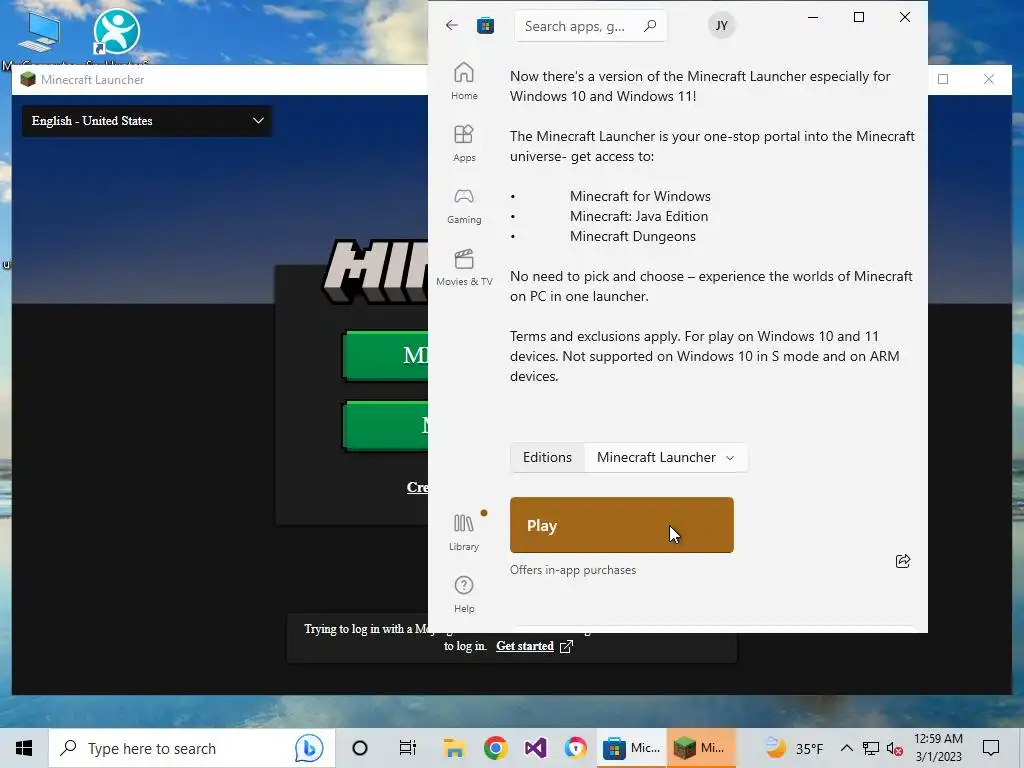Open the Movies & TV section
The height and width of the screenshot is (768, 1024).
click(464, 268)
